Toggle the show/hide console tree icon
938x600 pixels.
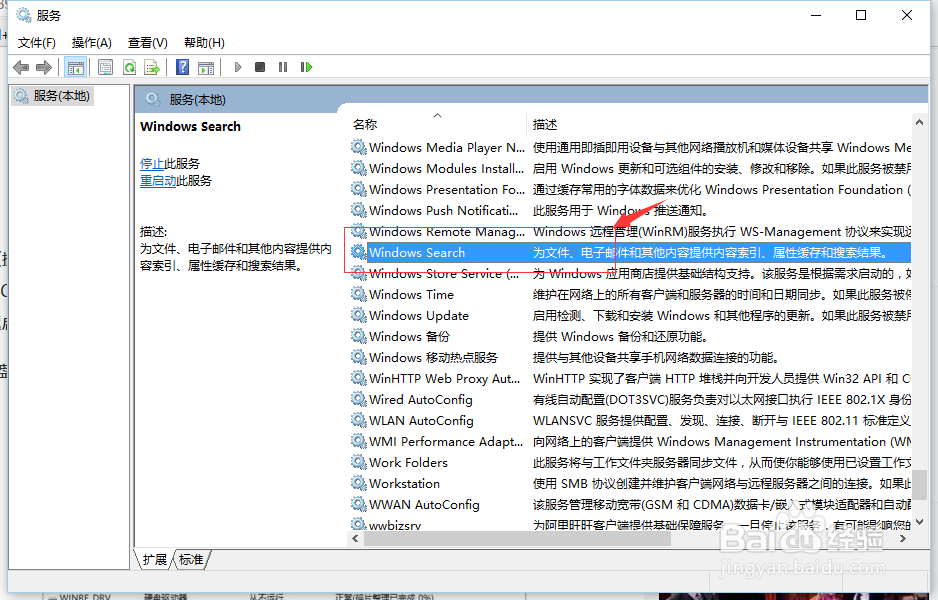75,68
